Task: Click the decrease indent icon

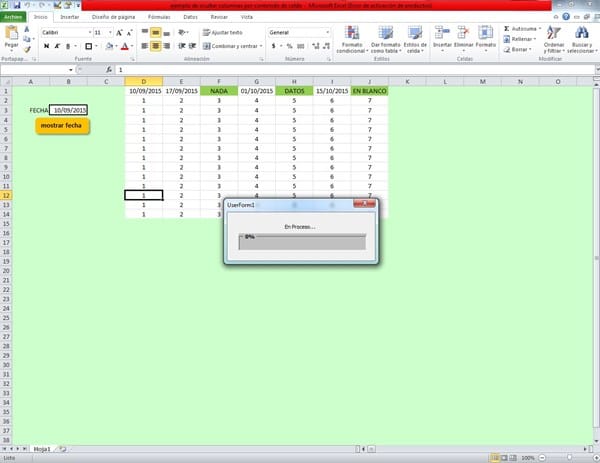Action: pos(182,46)
